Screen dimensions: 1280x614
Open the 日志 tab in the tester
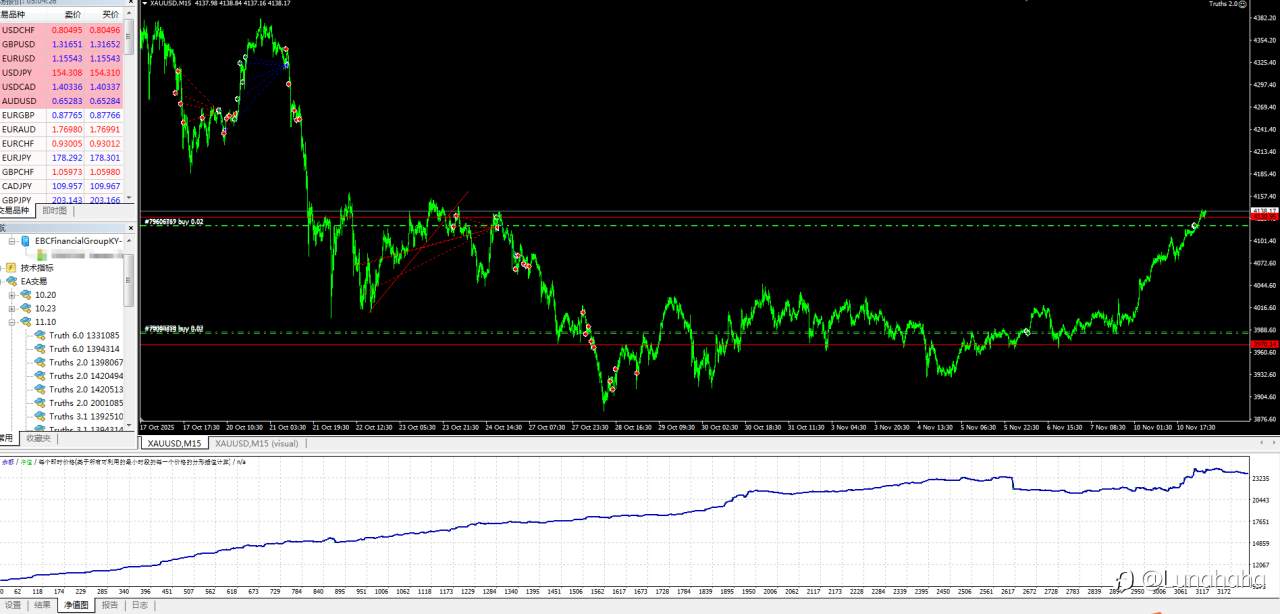pos(139,605)
